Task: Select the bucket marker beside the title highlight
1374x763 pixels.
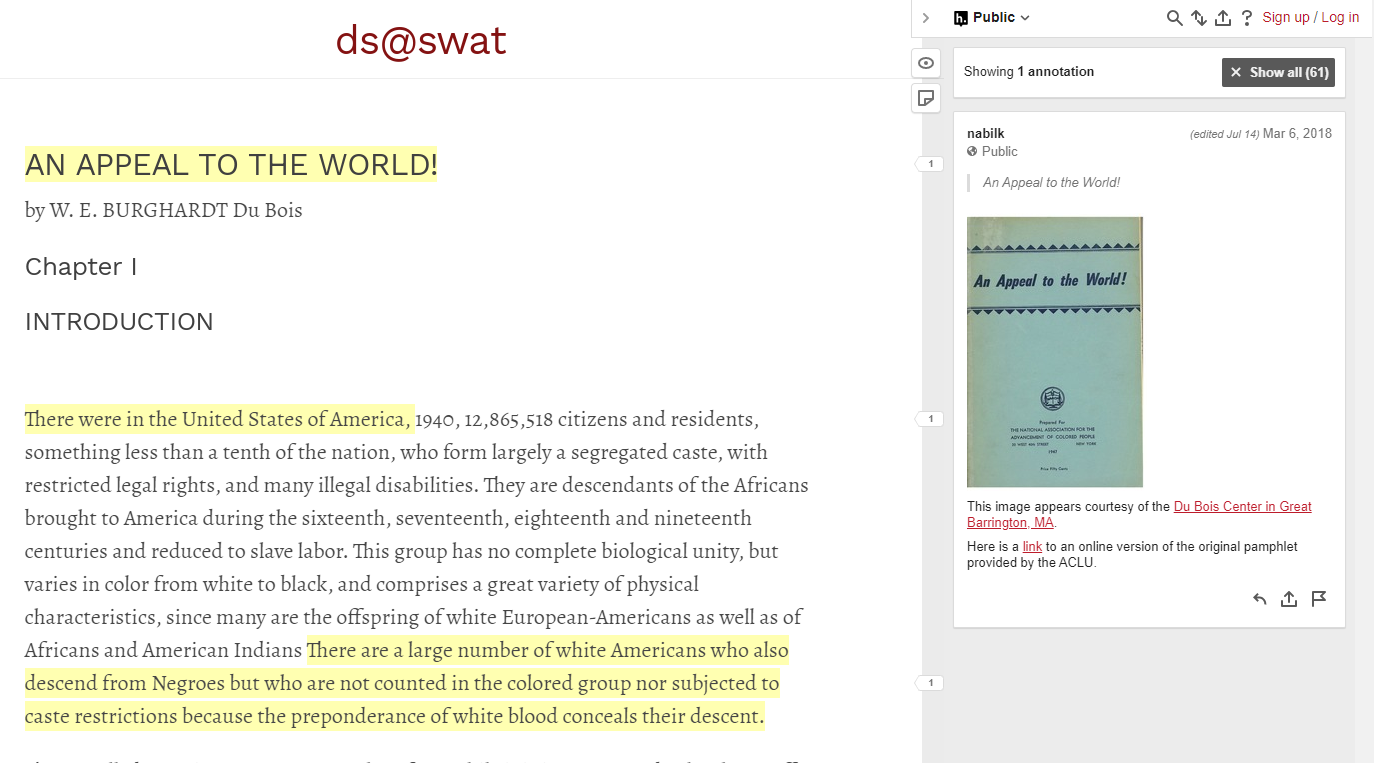Action: click(x=931, y=164)
